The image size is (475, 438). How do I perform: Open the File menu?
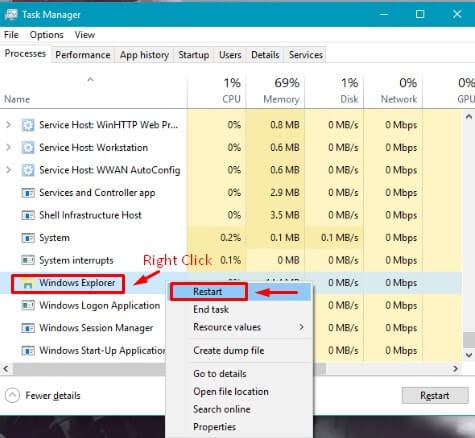[11, 35]
